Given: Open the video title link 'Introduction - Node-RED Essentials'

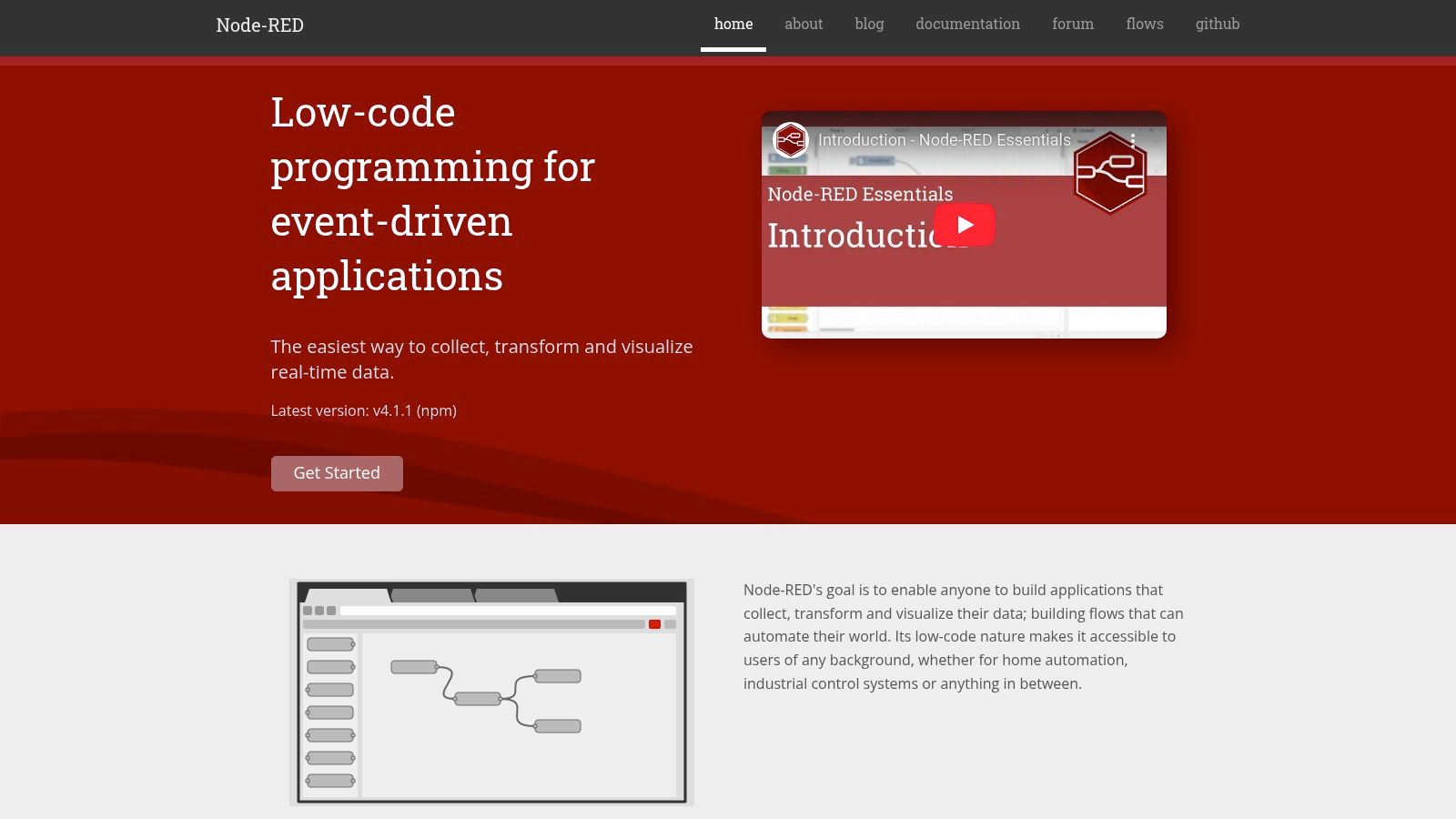Looking at the screenshot, I should pos(944,140).
